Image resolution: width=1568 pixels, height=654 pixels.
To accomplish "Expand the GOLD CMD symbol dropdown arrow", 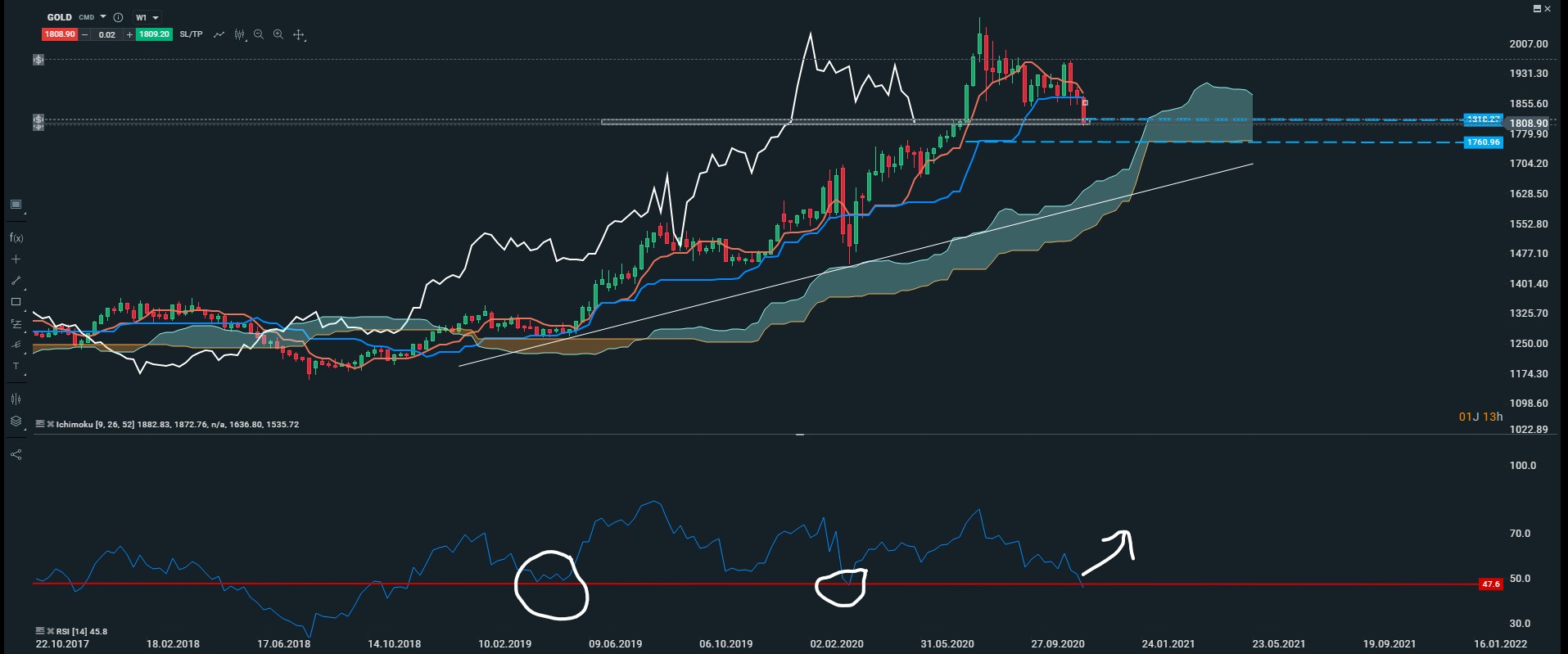I will 103,17.
